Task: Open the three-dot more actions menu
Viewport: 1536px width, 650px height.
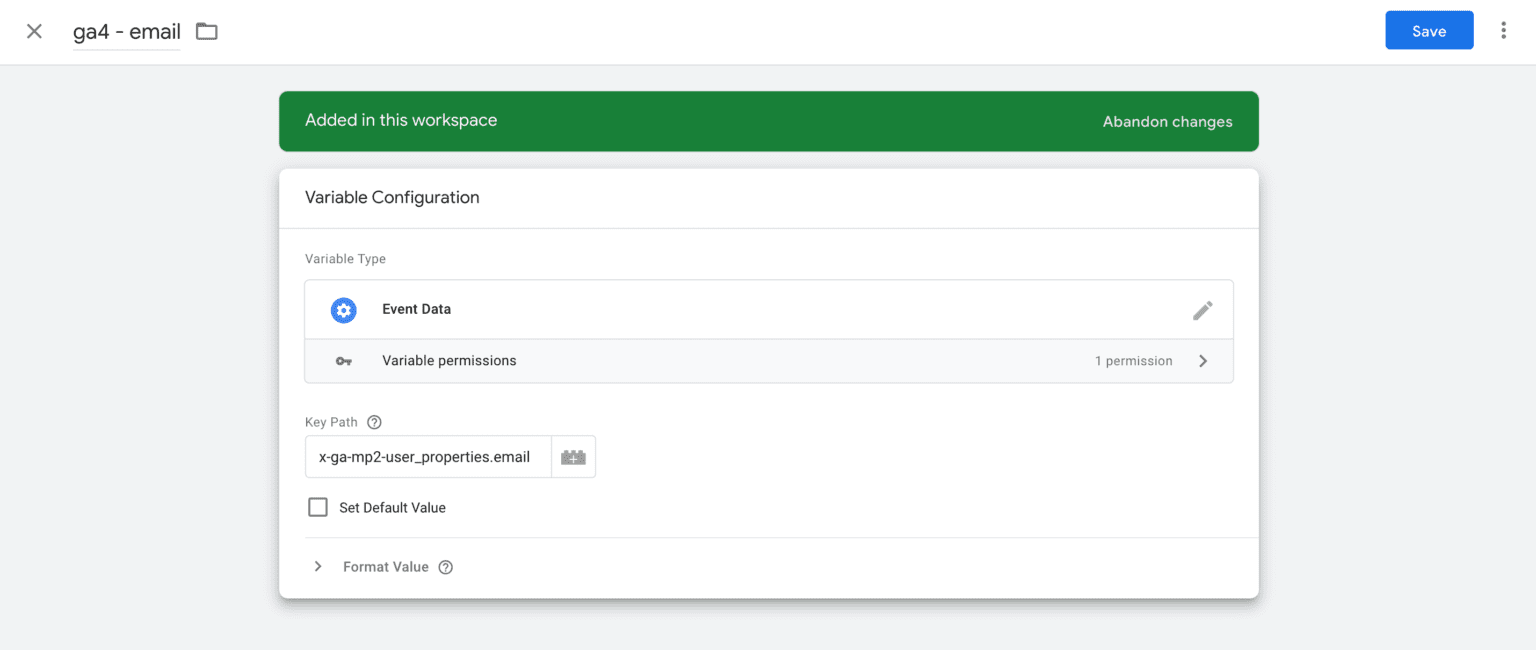Action: (1503, 31)
